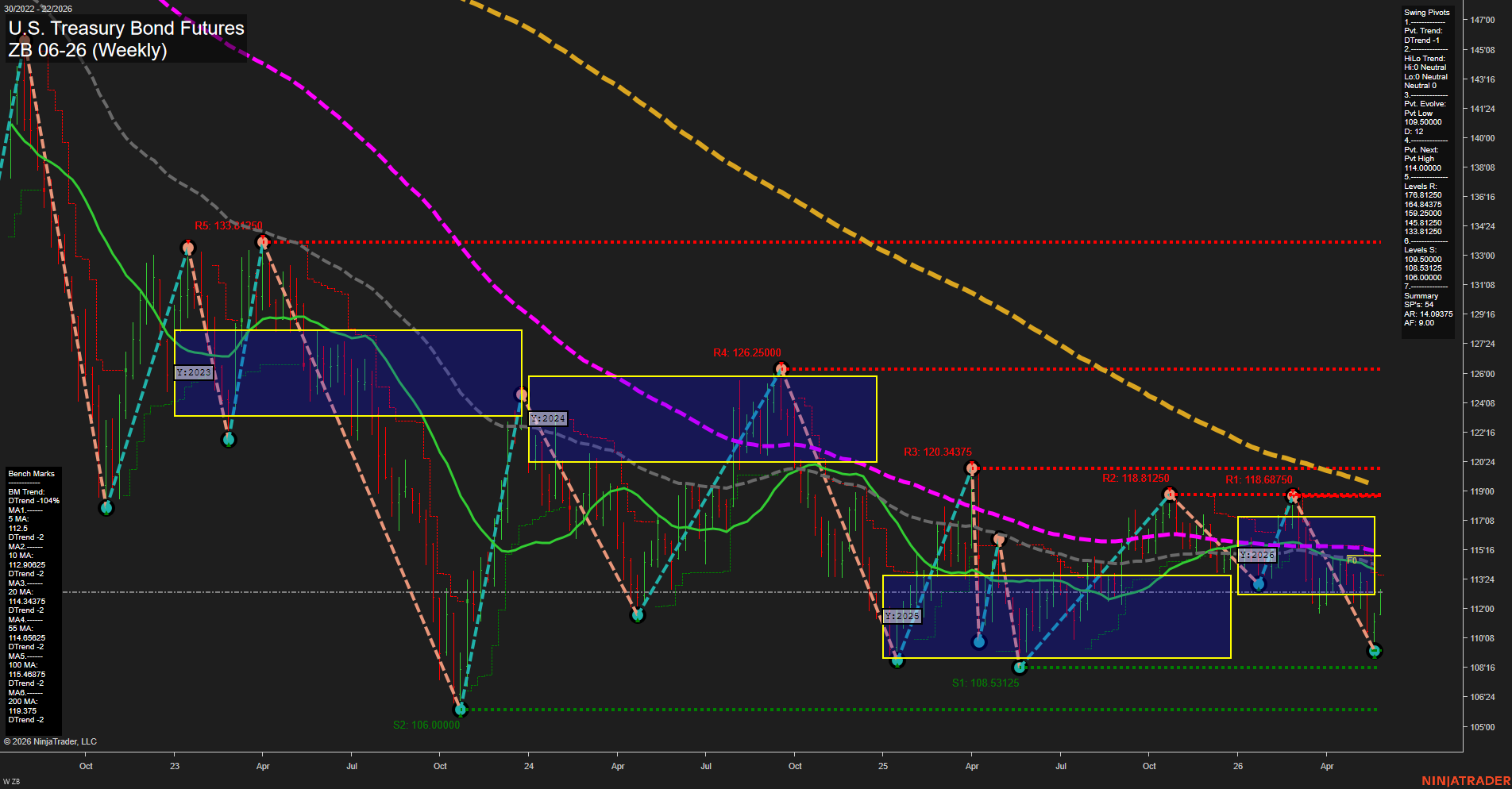
Task: Select the 26 year label on time axis
Action: [1238, 767]
